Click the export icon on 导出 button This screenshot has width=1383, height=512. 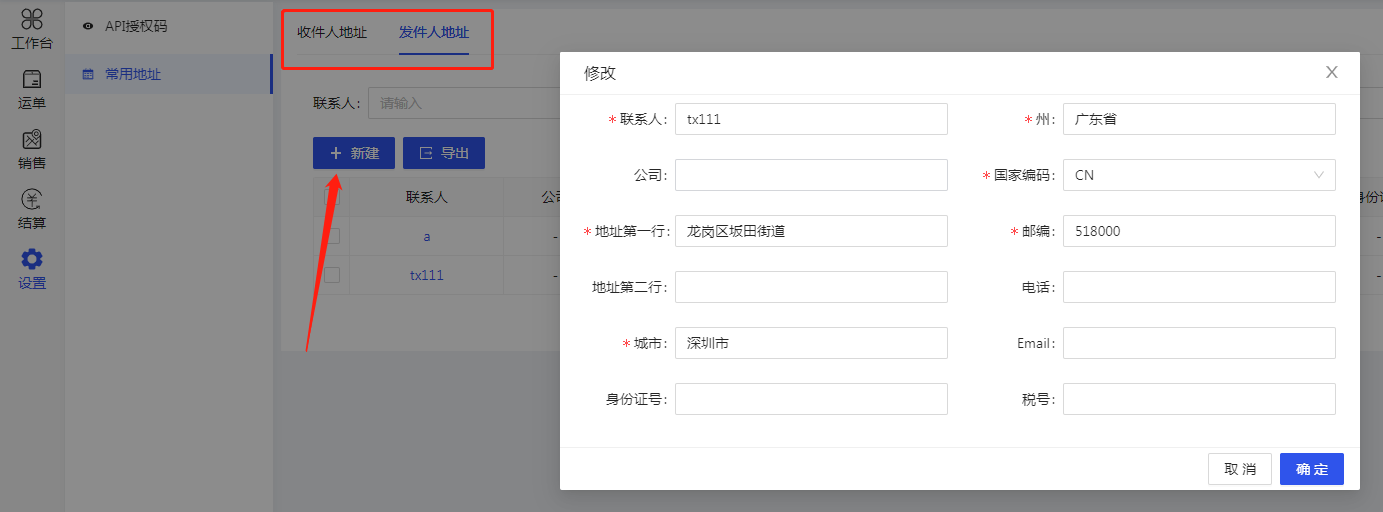coord(426,153)
